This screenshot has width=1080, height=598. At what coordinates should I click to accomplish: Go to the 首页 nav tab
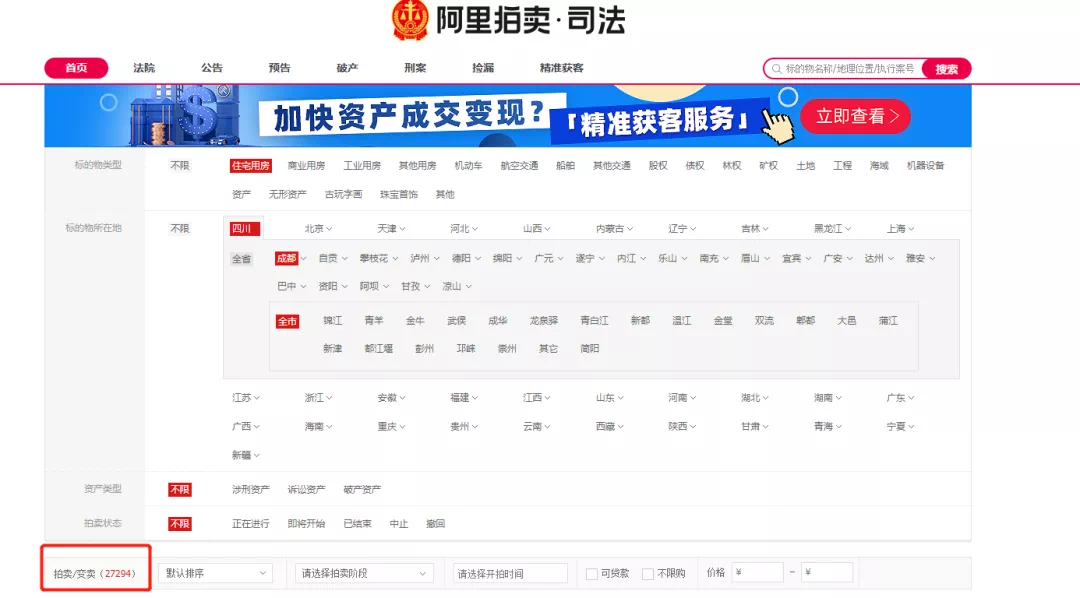click(x=76, y=68)
